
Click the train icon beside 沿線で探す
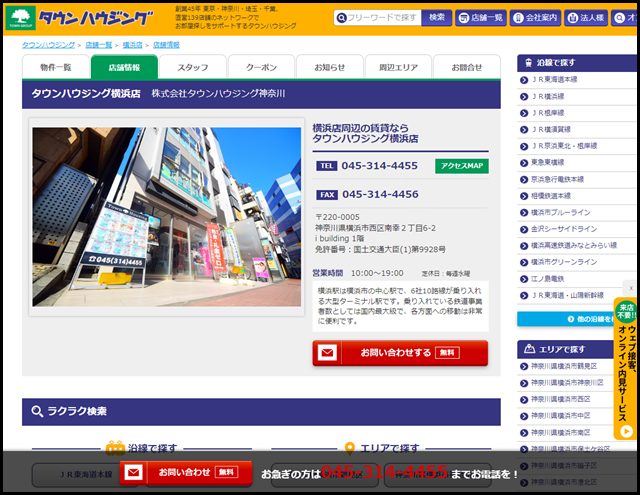tap(529, 62)
